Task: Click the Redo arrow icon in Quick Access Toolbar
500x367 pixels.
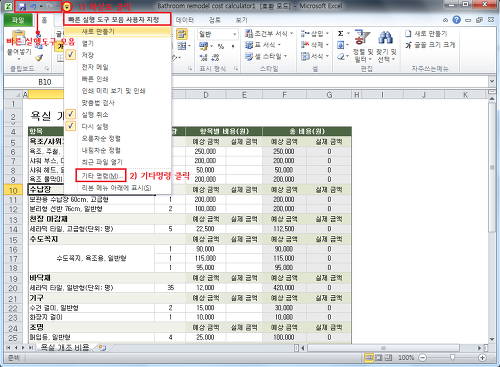Action: tap(49, 6)
